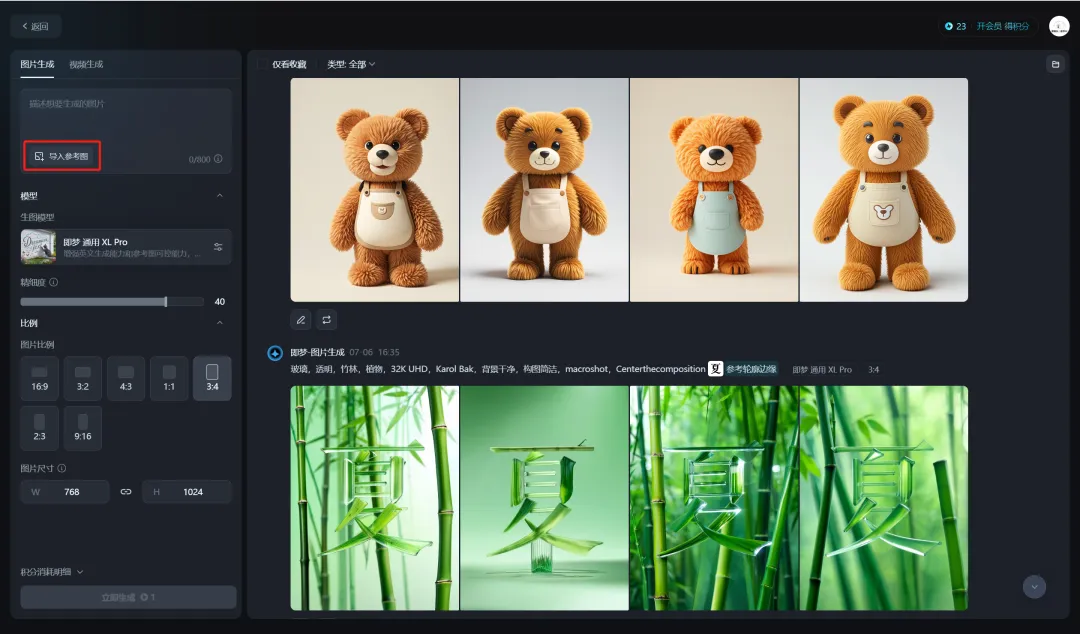Image resolution: width=1080 pixels, height=634 pixels.
Task: Click the 返回 back button
Action: point(36,26)
